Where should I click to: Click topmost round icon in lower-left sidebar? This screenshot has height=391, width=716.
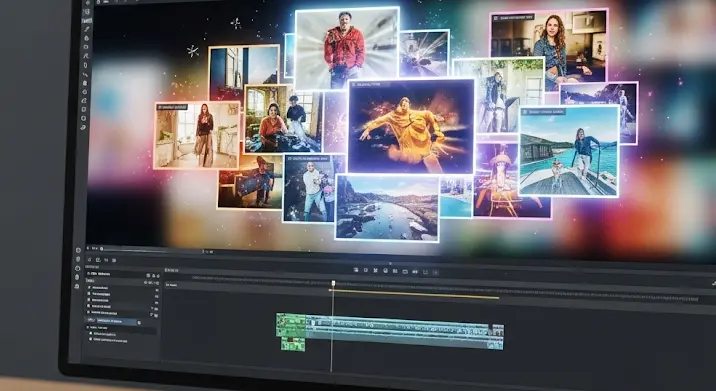[x=78, y=250]
